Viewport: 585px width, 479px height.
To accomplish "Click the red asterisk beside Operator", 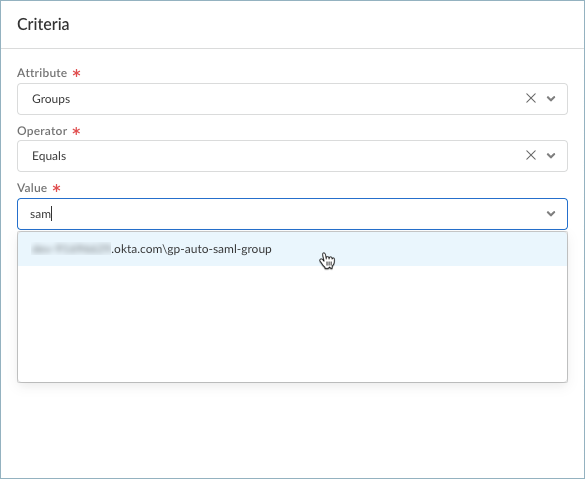I will tap(76, 131).
